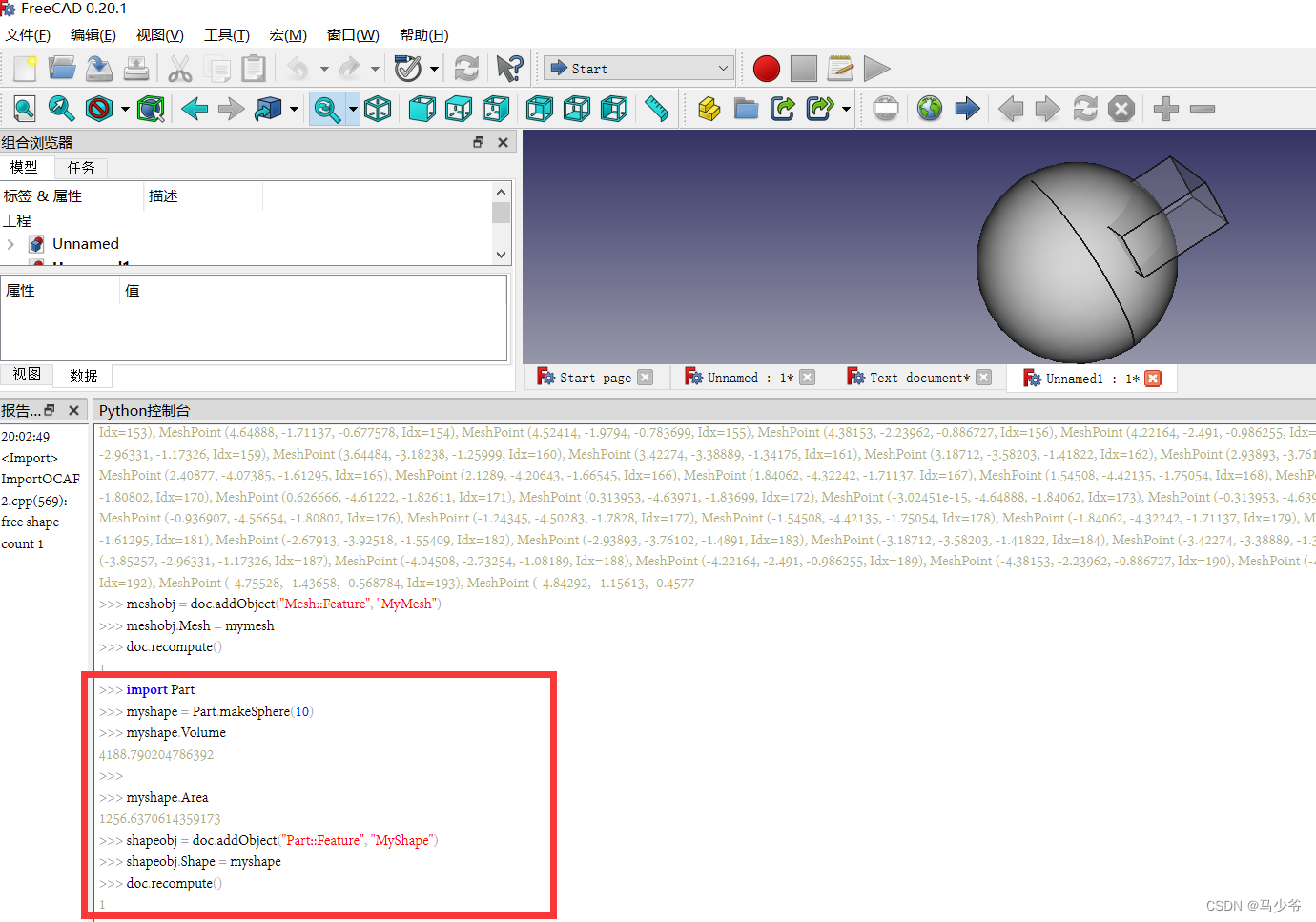The width and height of the screenshot is (1316, 922).
Task: Click the measure distance ruler tool
Action: [656, 108]
